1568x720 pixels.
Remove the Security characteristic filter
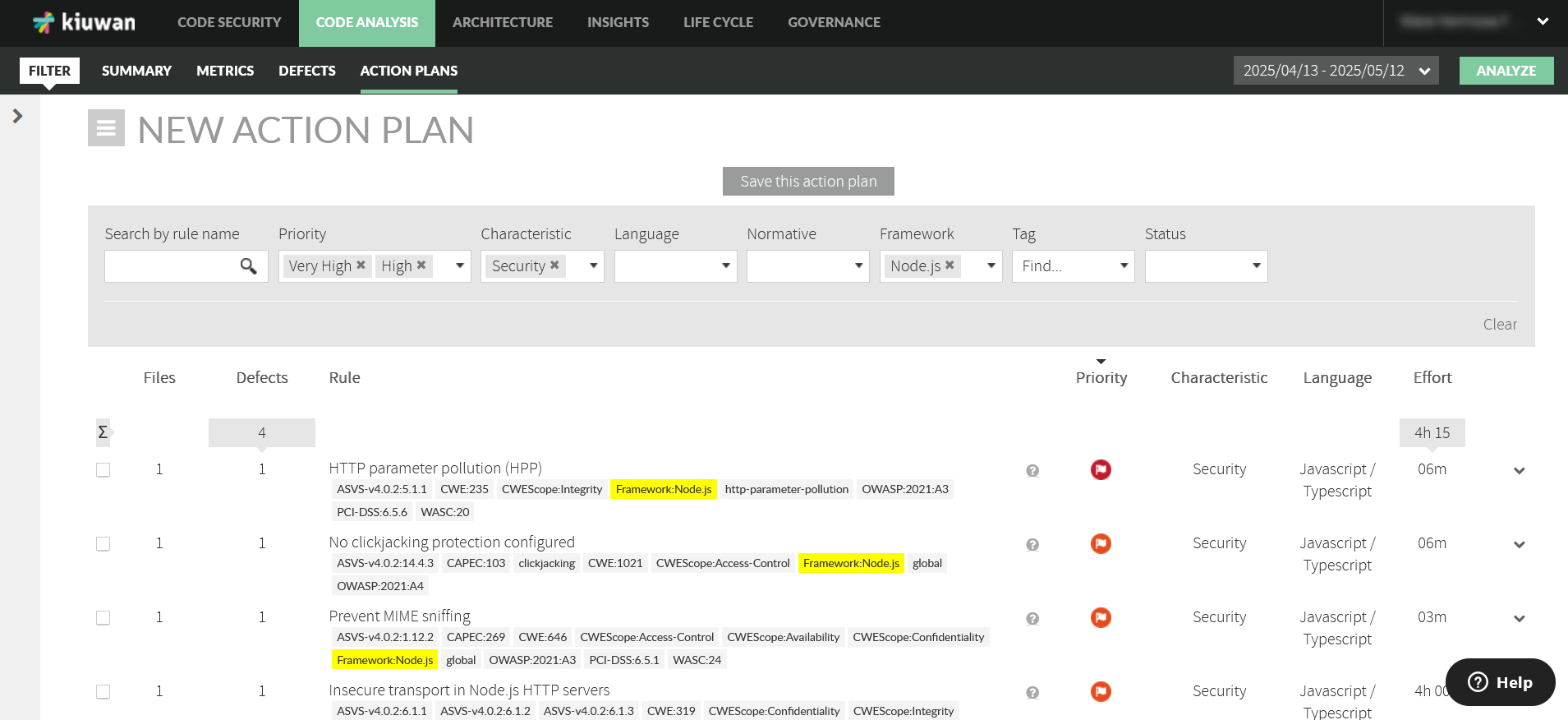coord(554,265)
